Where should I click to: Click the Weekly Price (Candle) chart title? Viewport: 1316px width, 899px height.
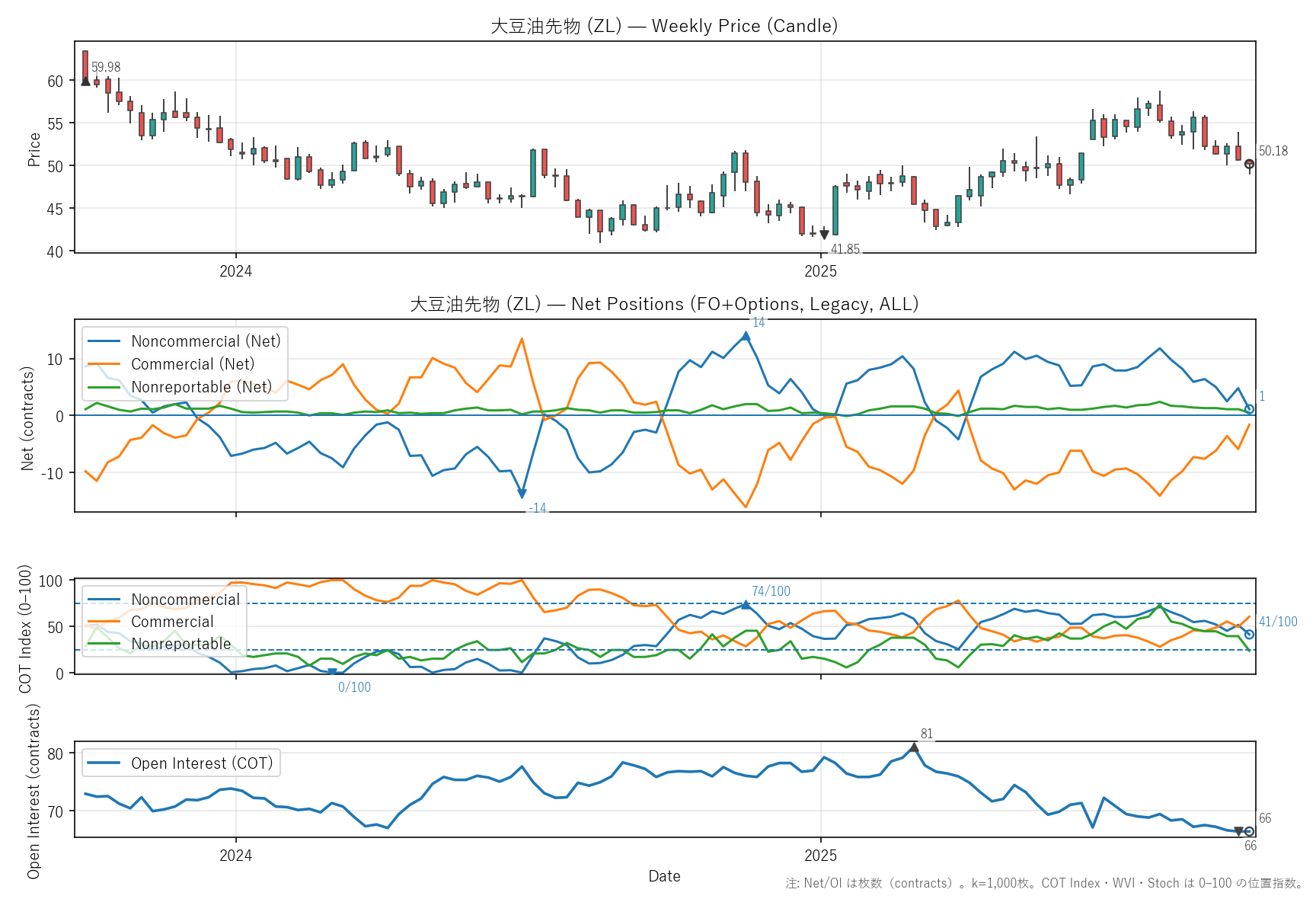664,26
